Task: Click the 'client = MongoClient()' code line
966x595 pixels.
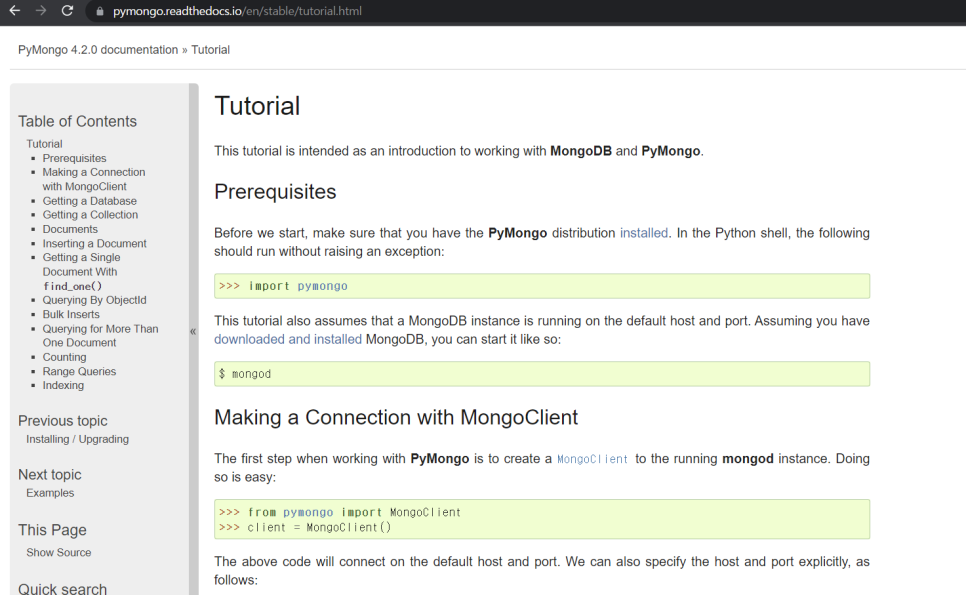Action: click(x=305, y=528)
